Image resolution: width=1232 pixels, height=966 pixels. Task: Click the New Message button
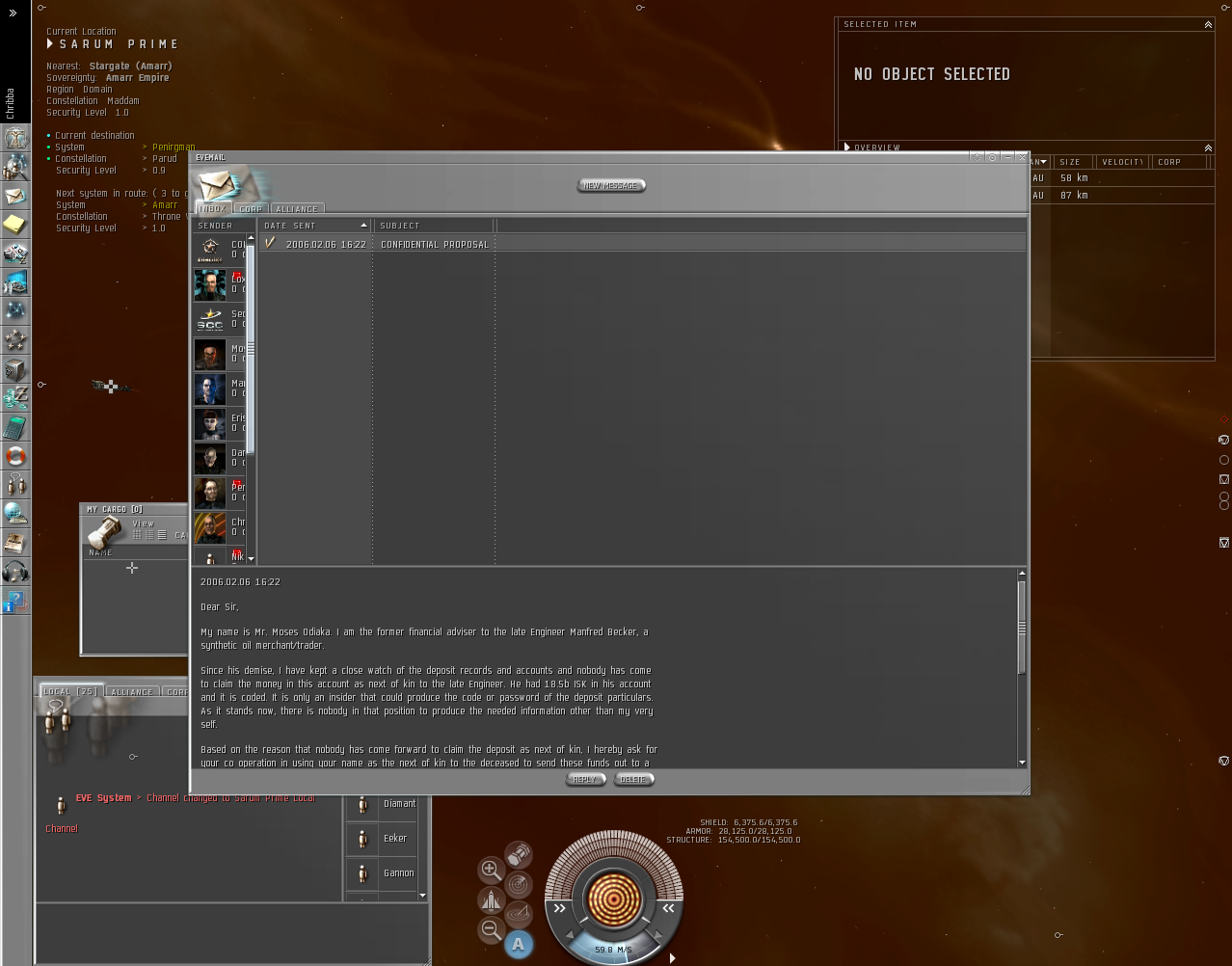point(611,185)
